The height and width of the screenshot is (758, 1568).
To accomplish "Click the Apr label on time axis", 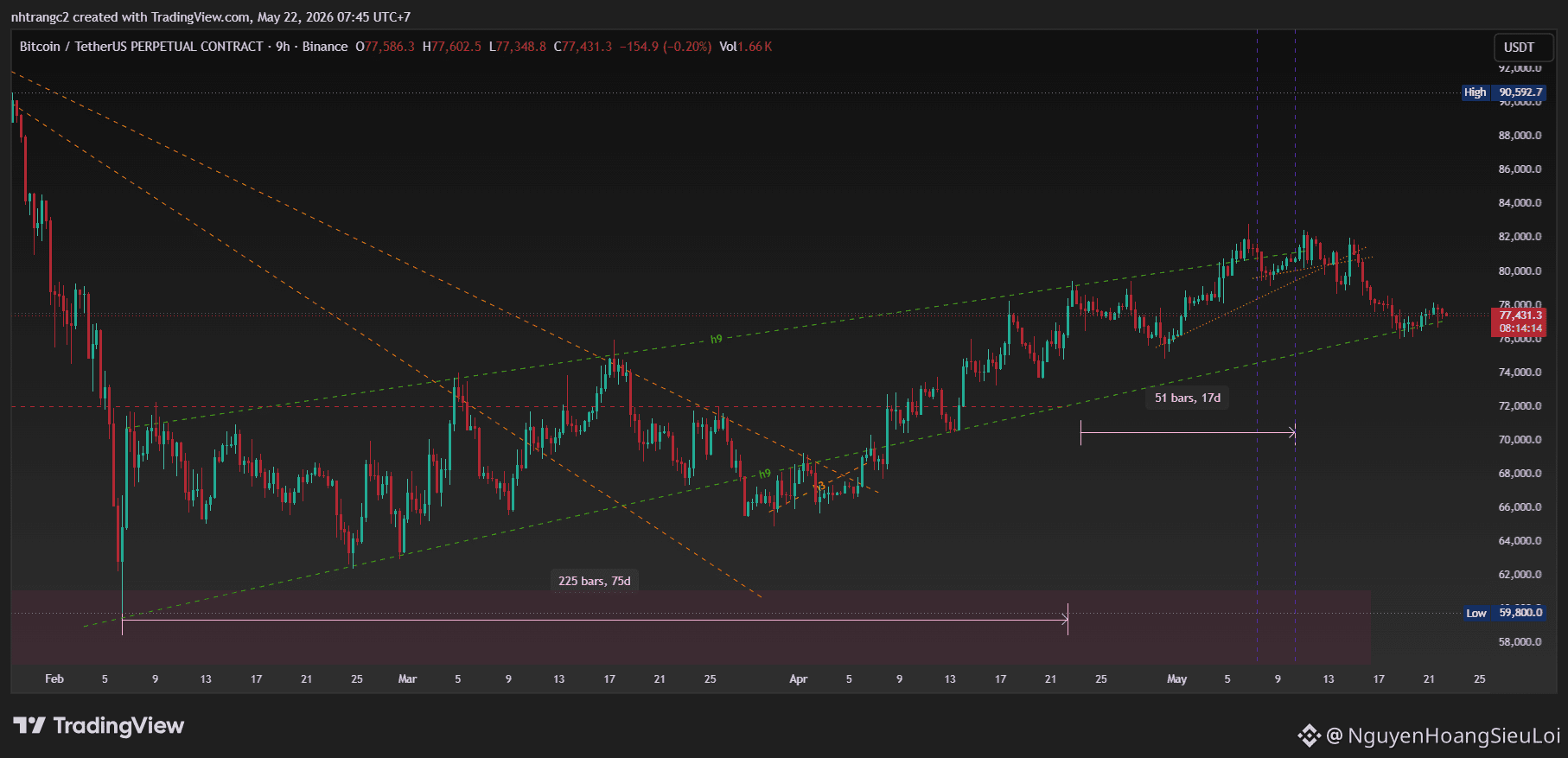I will 799,679.
